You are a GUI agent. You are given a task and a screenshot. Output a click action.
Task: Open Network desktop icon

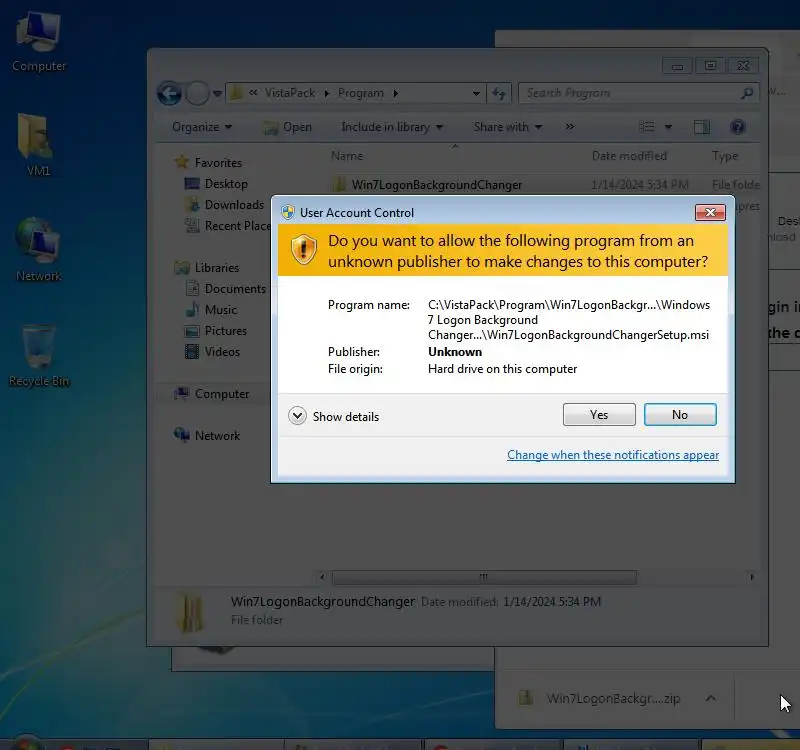point(38,250)
